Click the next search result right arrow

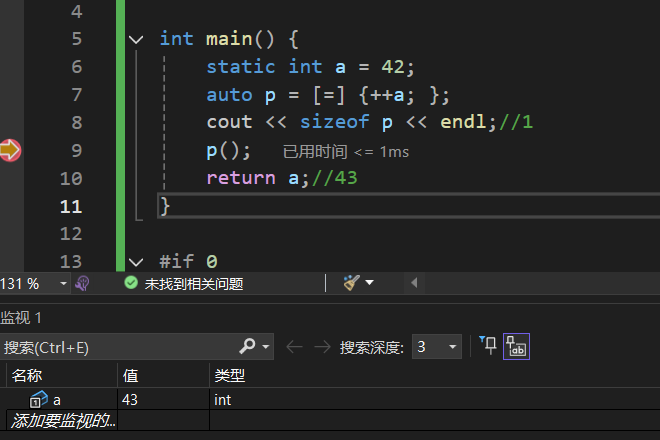[322, 347]
